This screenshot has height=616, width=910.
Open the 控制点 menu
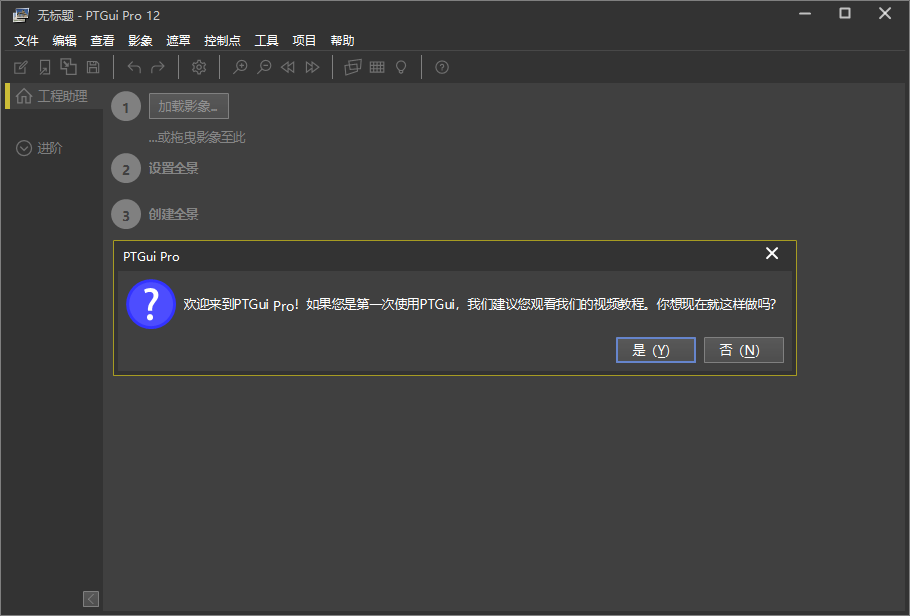(x=222, y=40)
